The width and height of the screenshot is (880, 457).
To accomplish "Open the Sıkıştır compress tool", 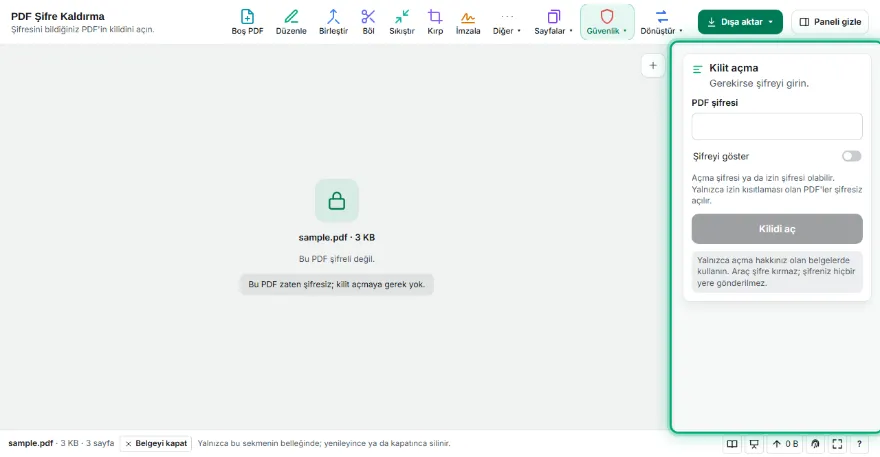I will click(402, 22).
